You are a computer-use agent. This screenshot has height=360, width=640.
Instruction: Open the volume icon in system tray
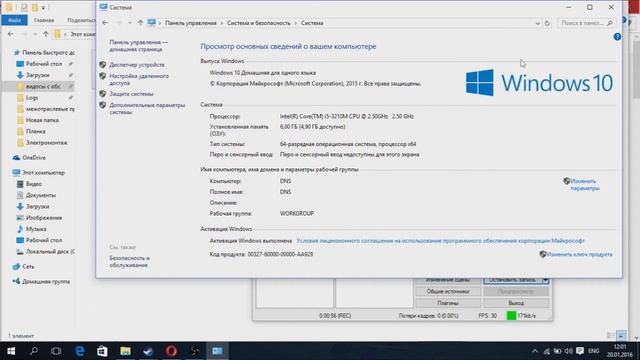pyautogui.click(x=568, y=351)
